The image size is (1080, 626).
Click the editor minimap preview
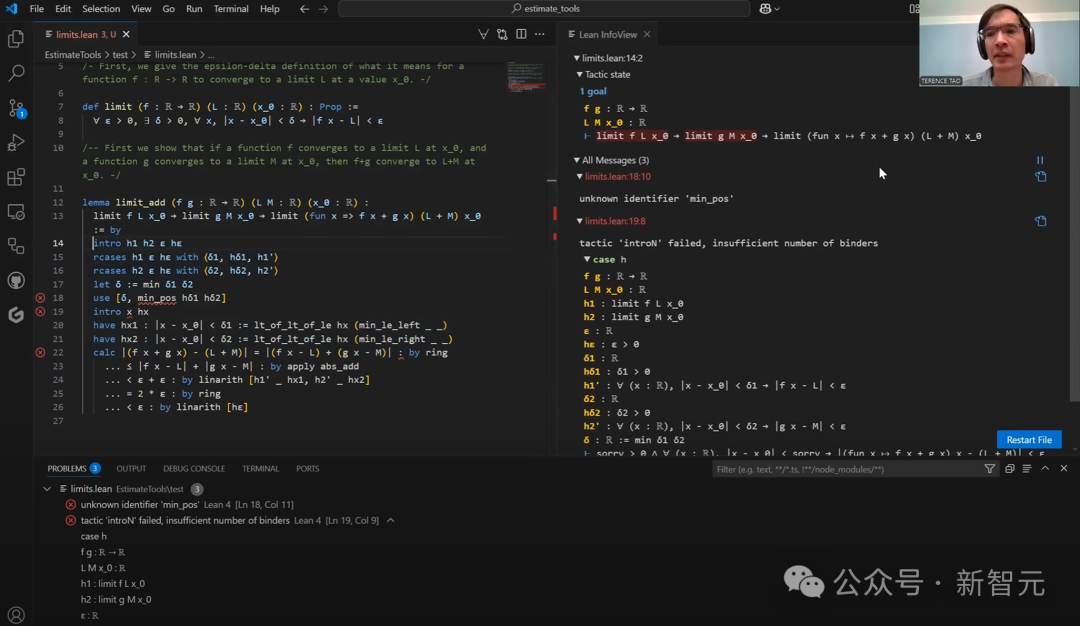(526, 76)
